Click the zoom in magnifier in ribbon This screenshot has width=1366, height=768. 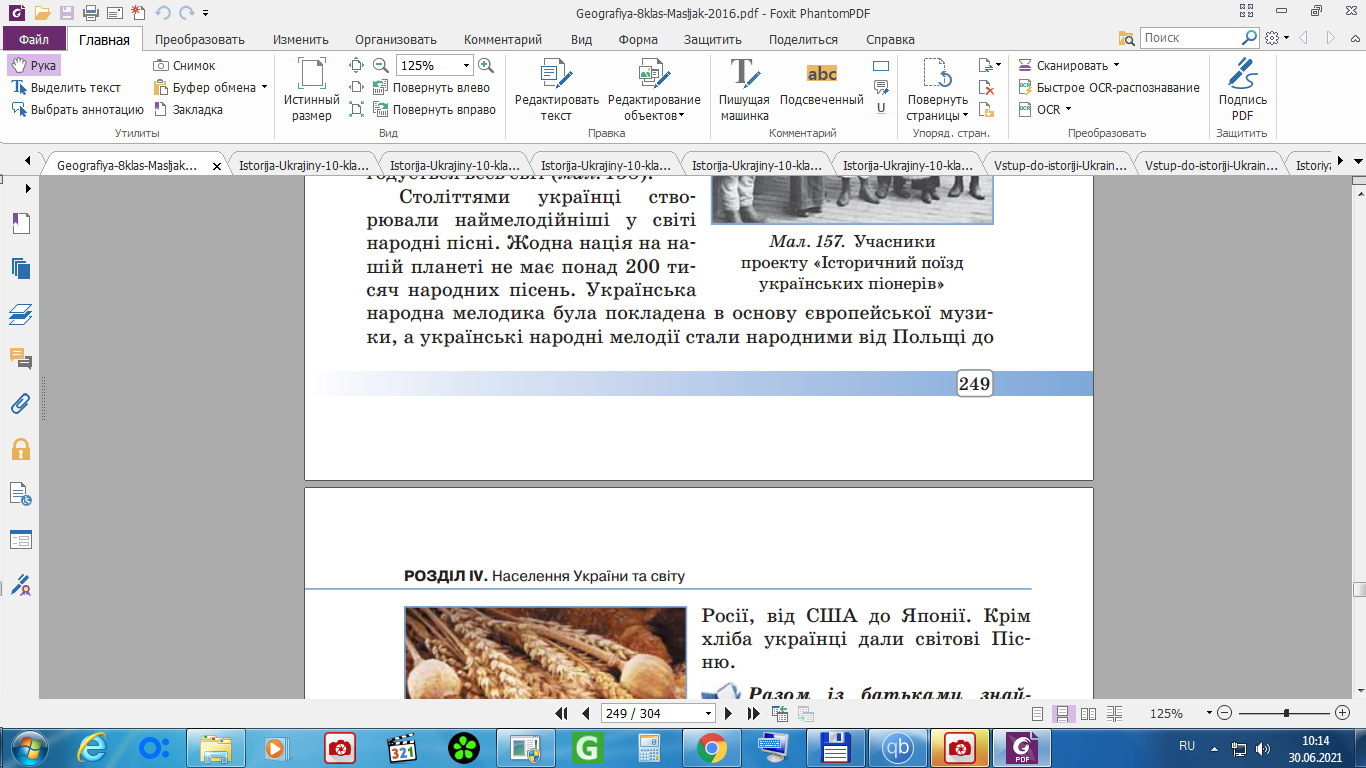pos(486,65)
